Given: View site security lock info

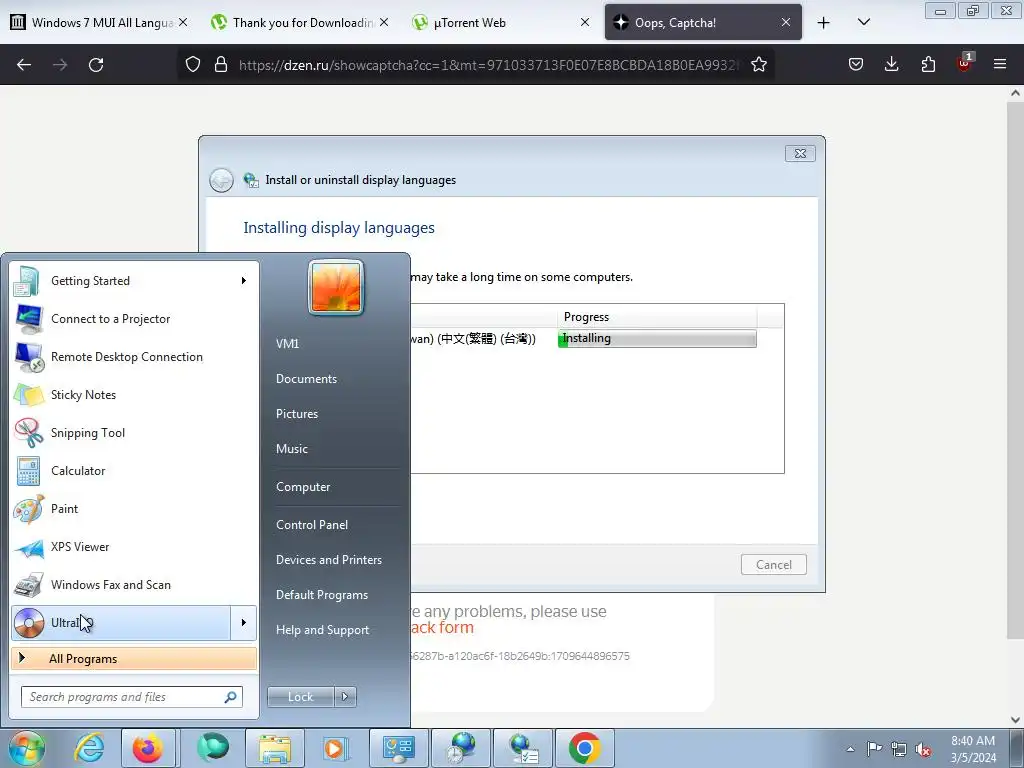Looking at the screenshot, I should pos(221,65).
